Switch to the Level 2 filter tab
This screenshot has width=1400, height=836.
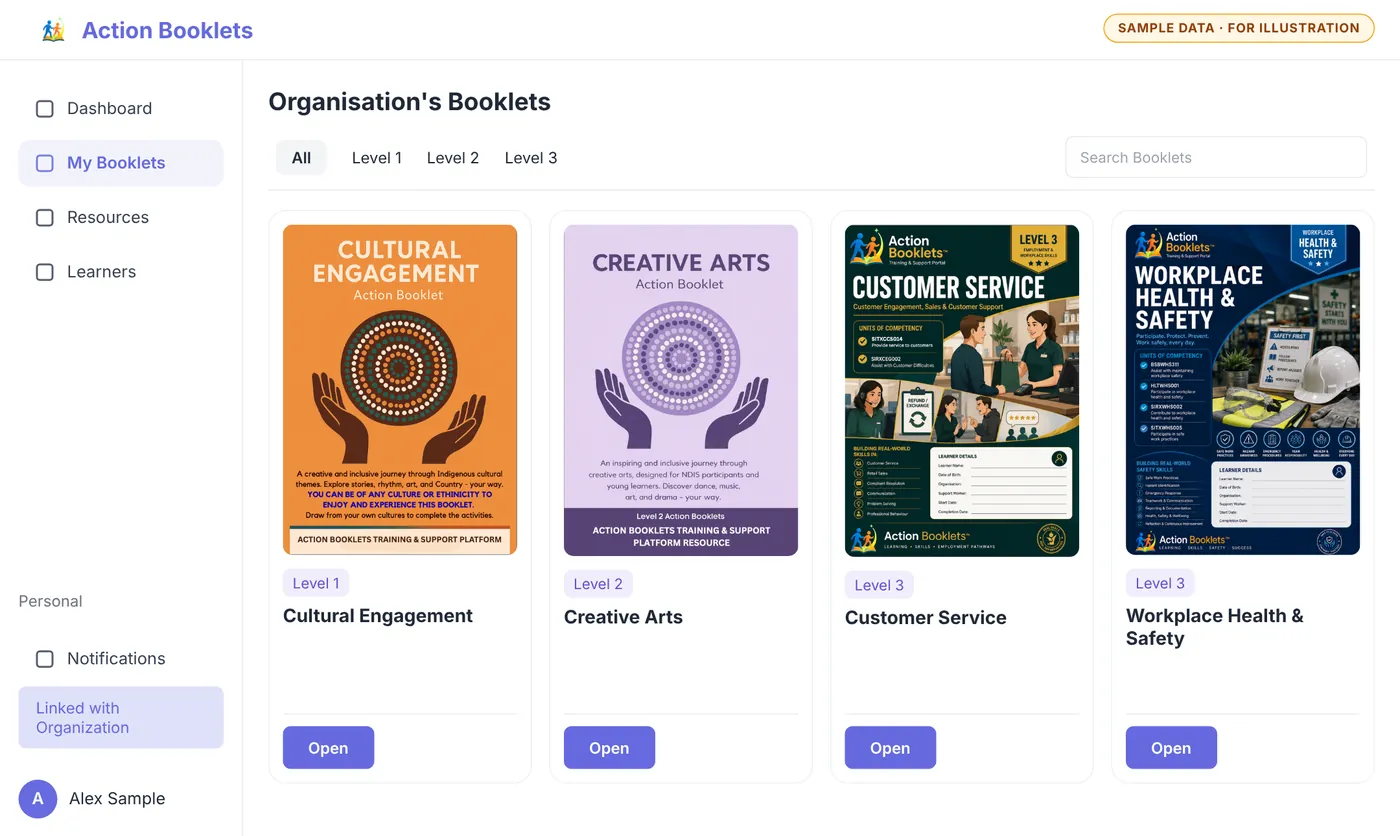pos(453,158)
